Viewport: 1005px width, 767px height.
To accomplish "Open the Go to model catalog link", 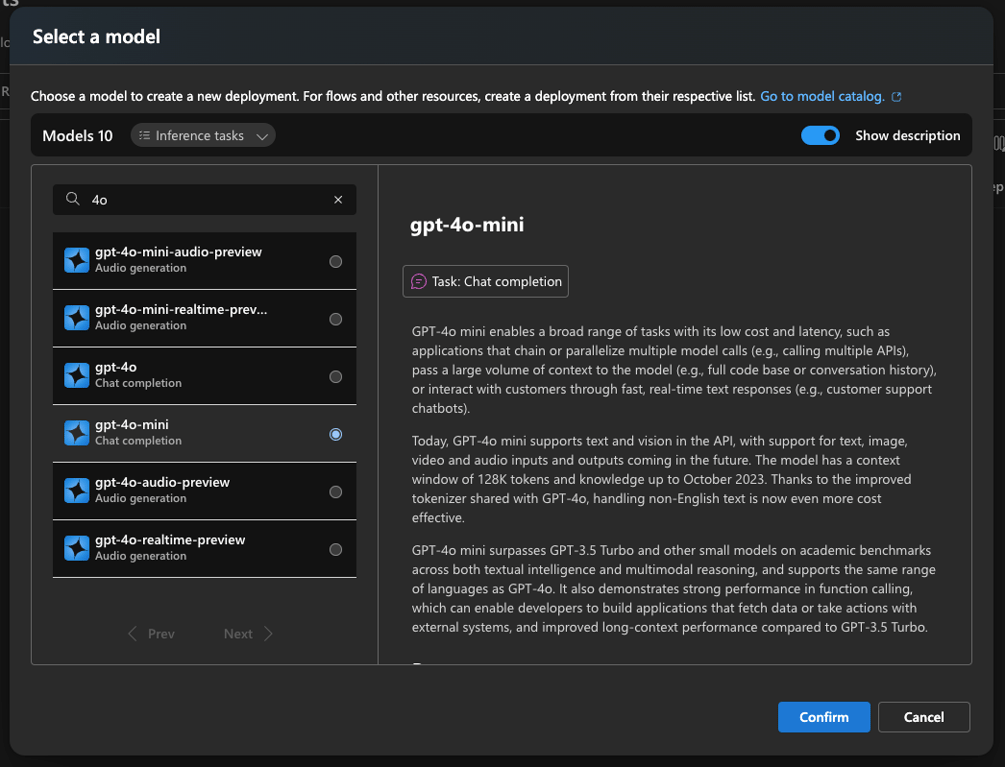I will (x=822, y=97).
